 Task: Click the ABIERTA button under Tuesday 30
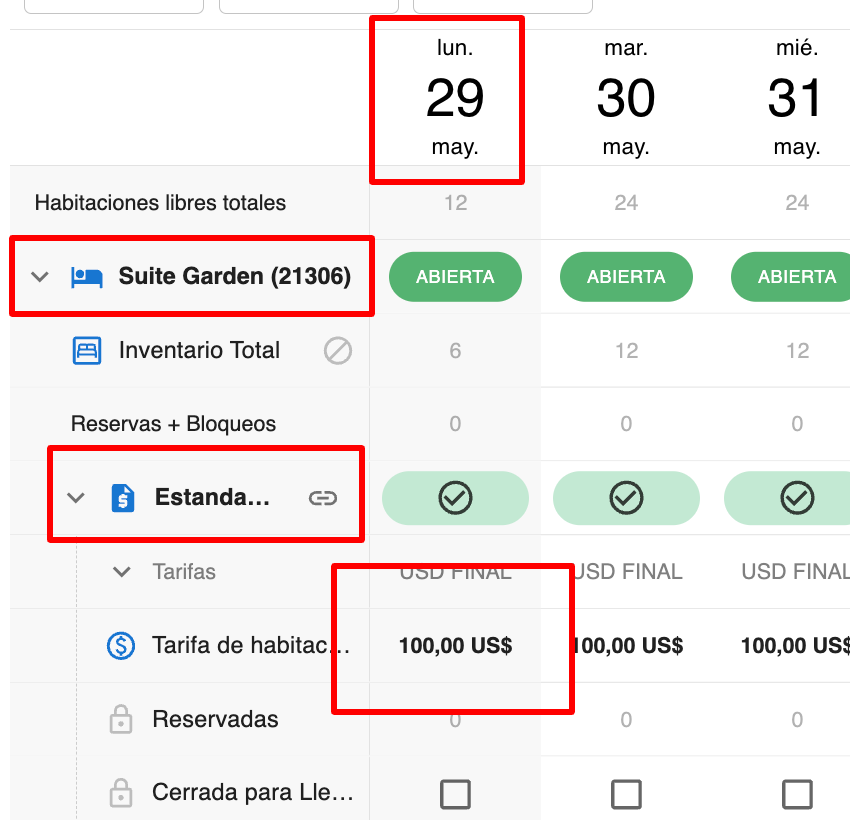626,277
